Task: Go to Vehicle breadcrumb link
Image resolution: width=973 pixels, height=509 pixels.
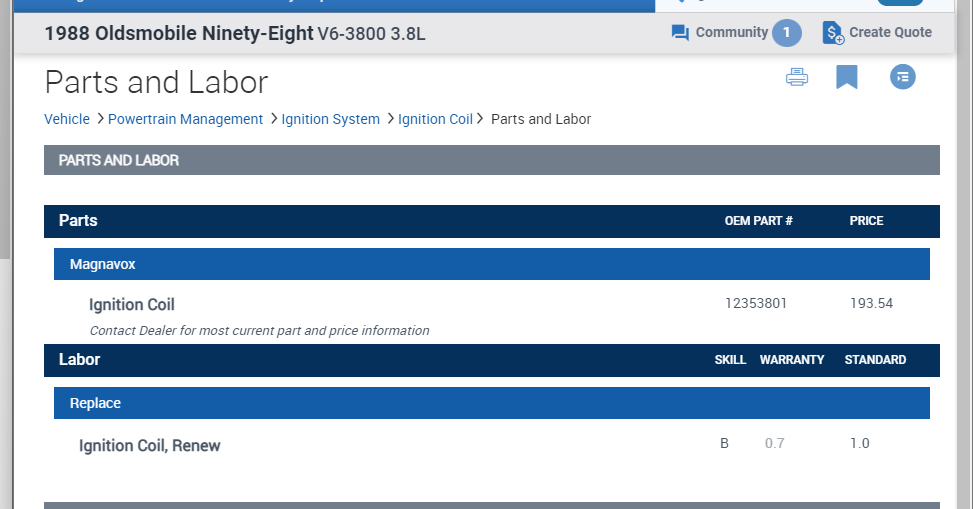Action: coord(67,119)
